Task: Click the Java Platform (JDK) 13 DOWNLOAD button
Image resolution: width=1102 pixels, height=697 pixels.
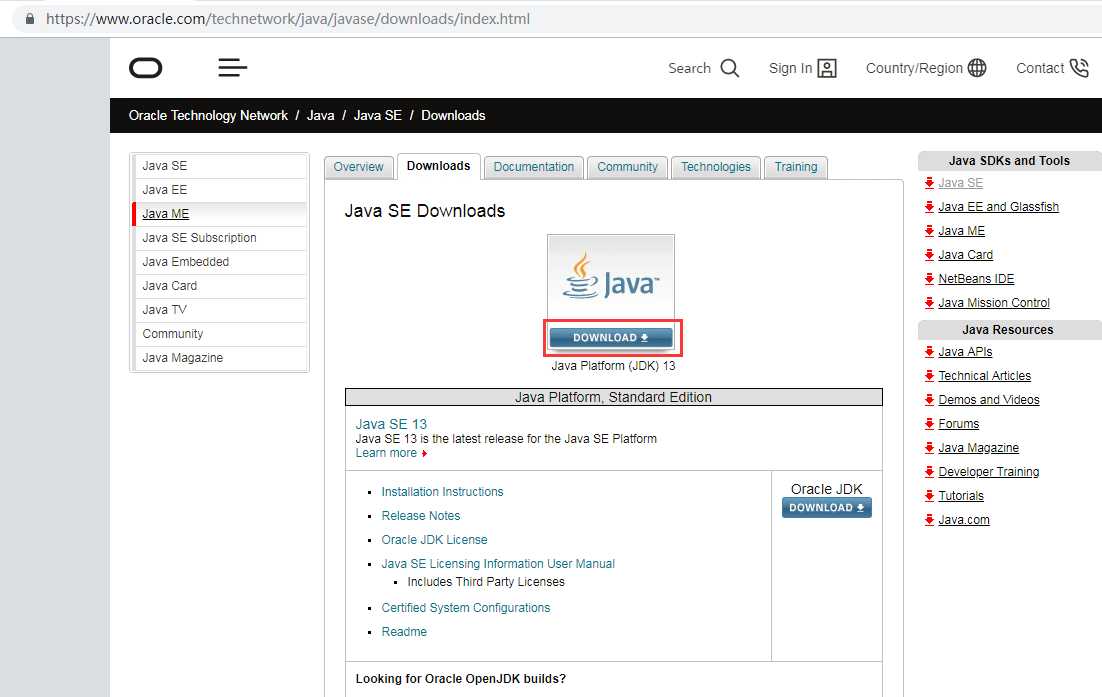Action: pyautogui.click(x=611, y=338)
